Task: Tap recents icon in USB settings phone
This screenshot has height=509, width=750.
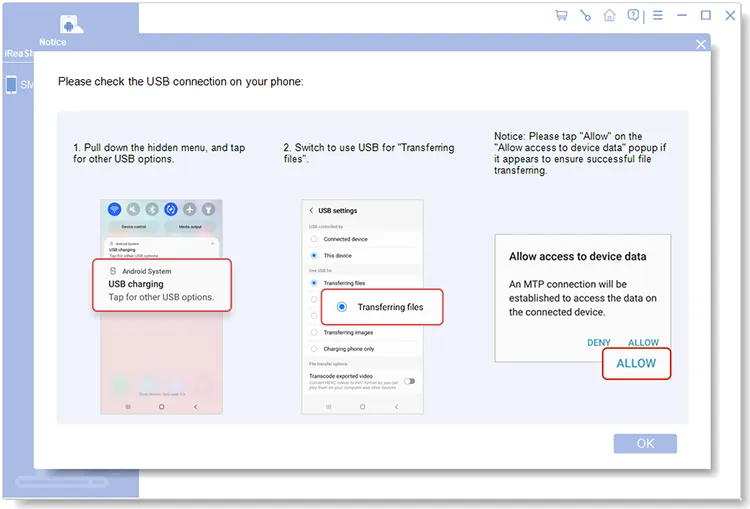Action: [329, 407]
